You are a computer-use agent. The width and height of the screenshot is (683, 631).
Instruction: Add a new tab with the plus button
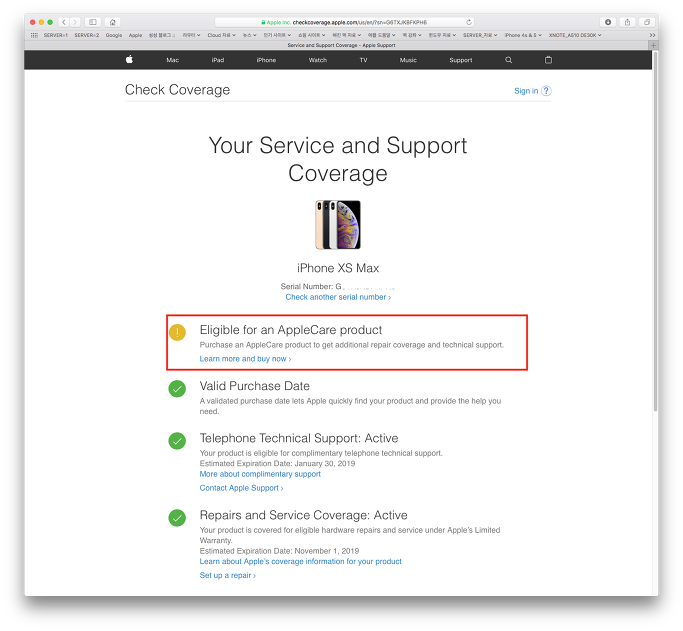(653, 45)
